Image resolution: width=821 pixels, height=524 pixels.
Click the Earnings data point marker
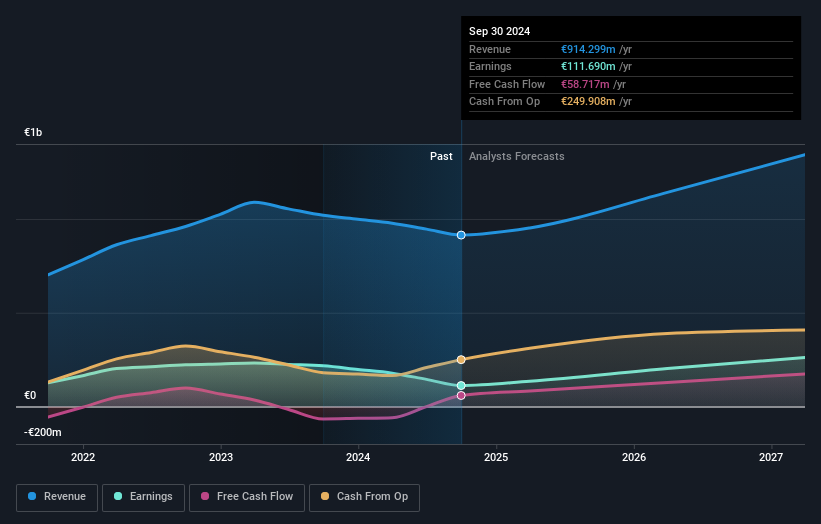(461, 386)
